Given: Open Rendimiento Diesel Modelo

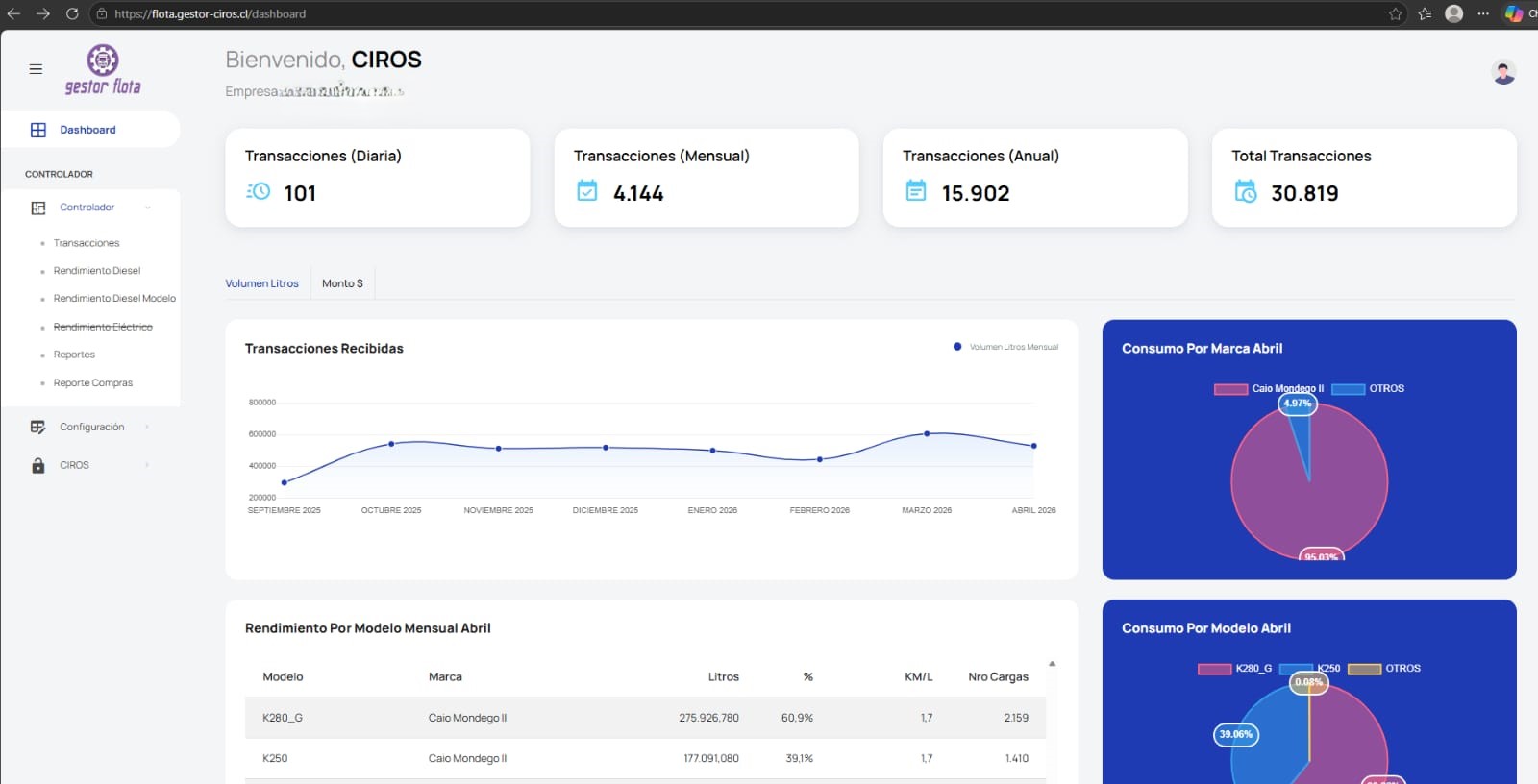Looking at the screenshot, I should (114, 299).
